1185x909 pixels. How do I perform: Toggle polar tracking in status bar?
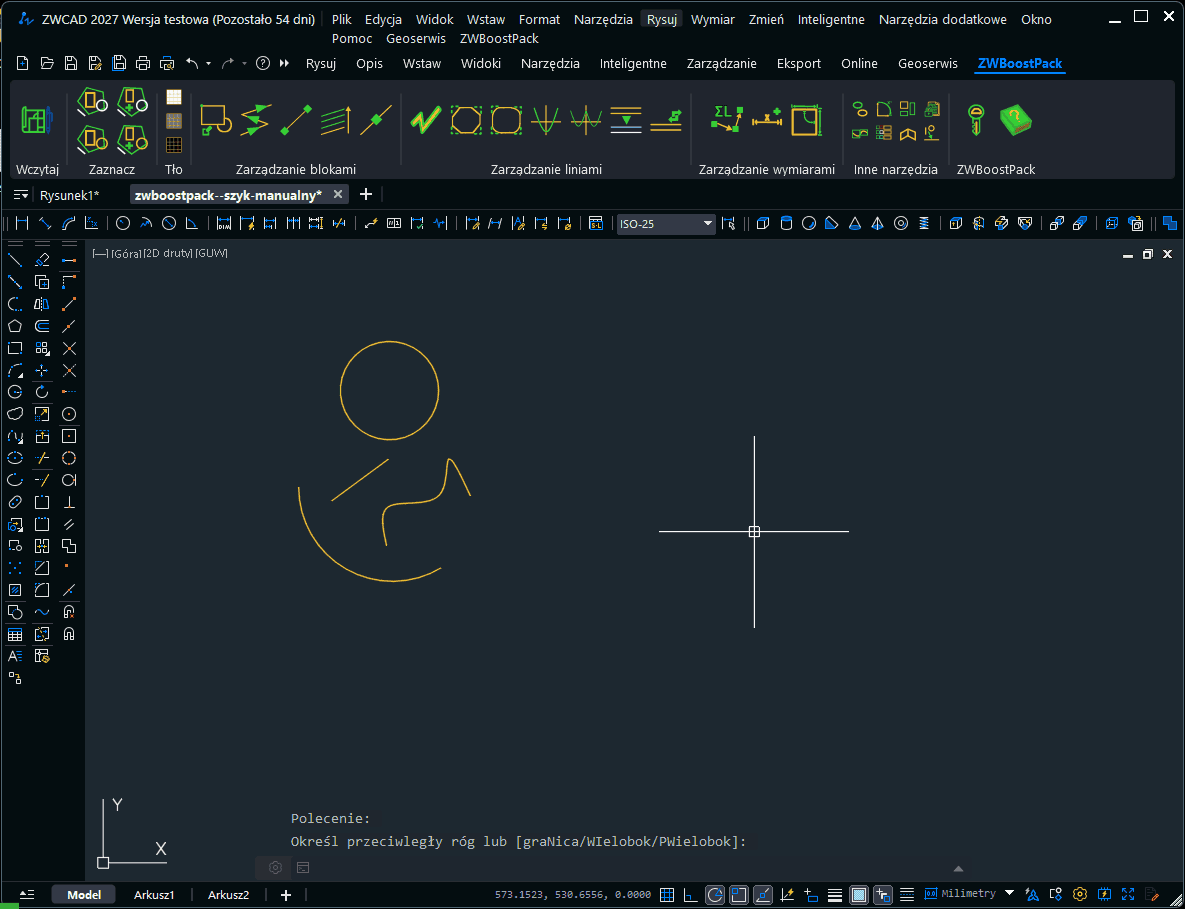pyautogui.click(x=715, y=894)
